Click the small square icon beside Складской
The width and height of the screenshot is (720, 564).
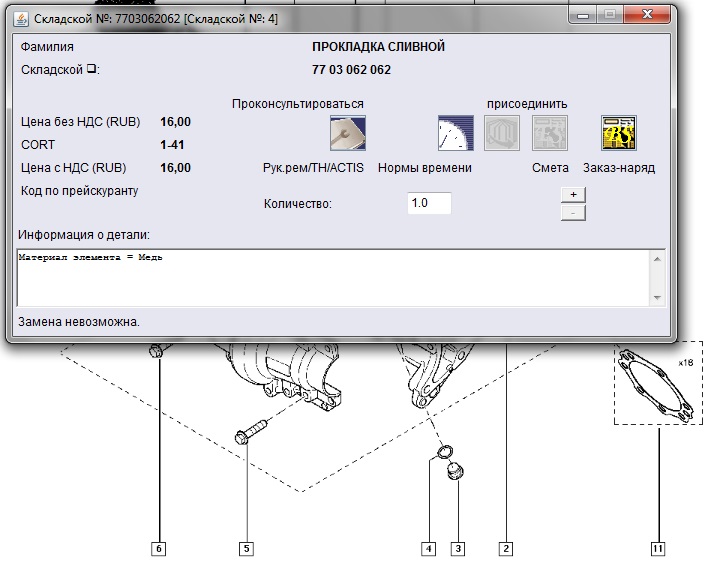point(91,70)
